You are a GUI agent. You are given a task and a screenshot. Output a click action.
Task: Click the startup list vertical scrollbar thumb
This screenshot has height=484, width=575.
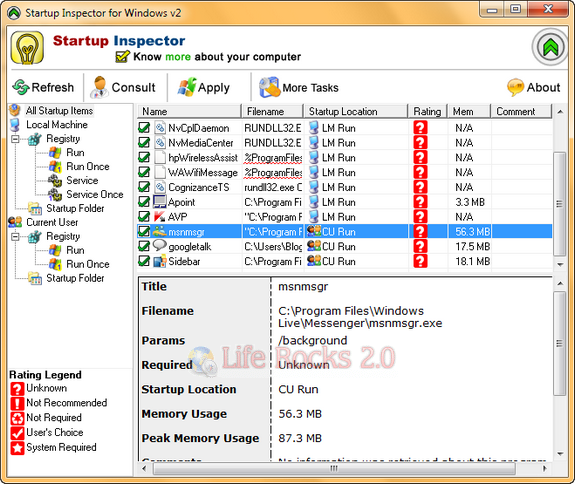click(559, 204)
